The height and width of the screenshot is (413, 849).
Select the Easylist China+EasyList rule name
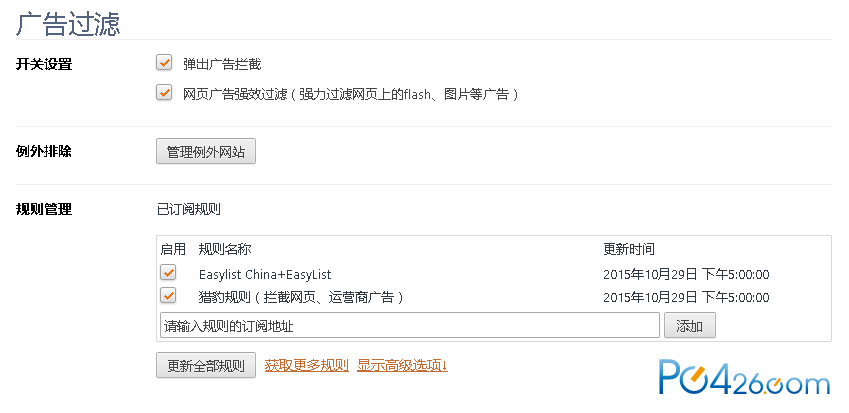[x=265, y=274]
